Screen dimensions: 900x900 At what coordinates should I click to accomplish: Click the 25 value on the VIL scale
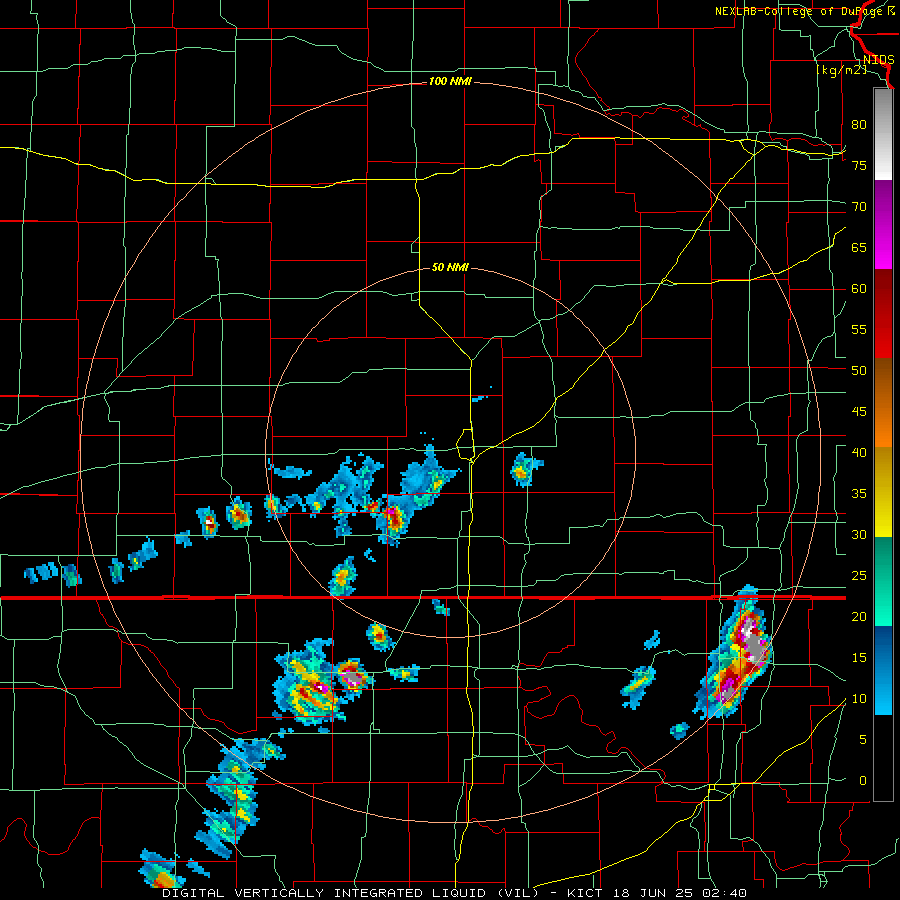click(859, 576)
